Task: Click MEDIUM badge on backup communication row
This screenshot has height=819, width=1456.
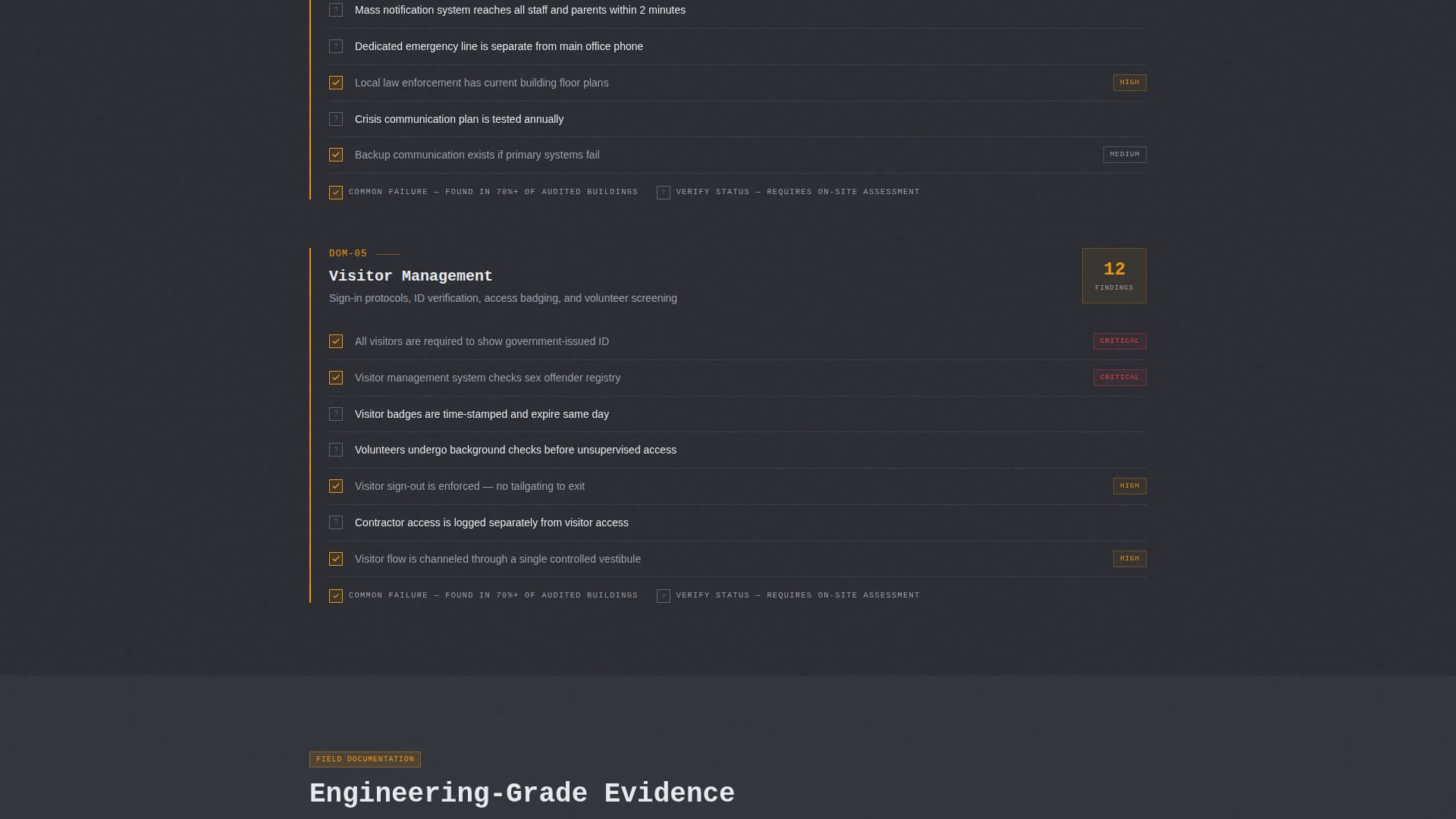Action: [x=1124, y=155]
